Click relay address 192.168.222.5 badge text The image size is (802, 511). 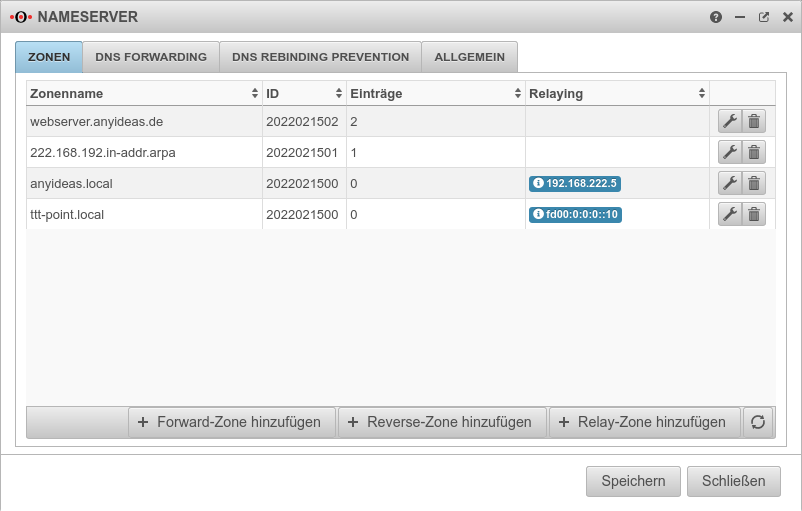click(582, 183)
